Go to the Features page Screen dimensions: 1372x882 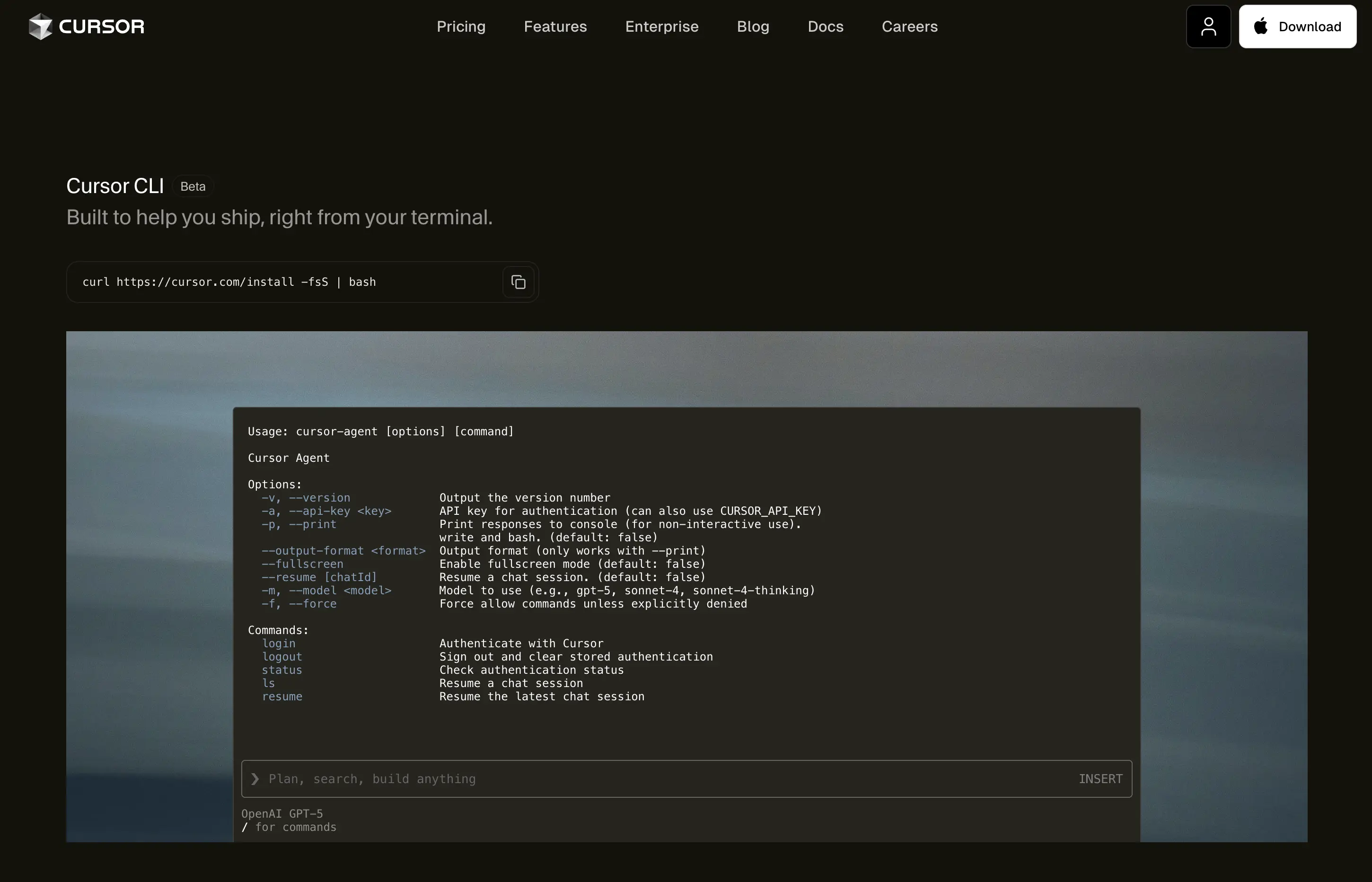(555, 26)
